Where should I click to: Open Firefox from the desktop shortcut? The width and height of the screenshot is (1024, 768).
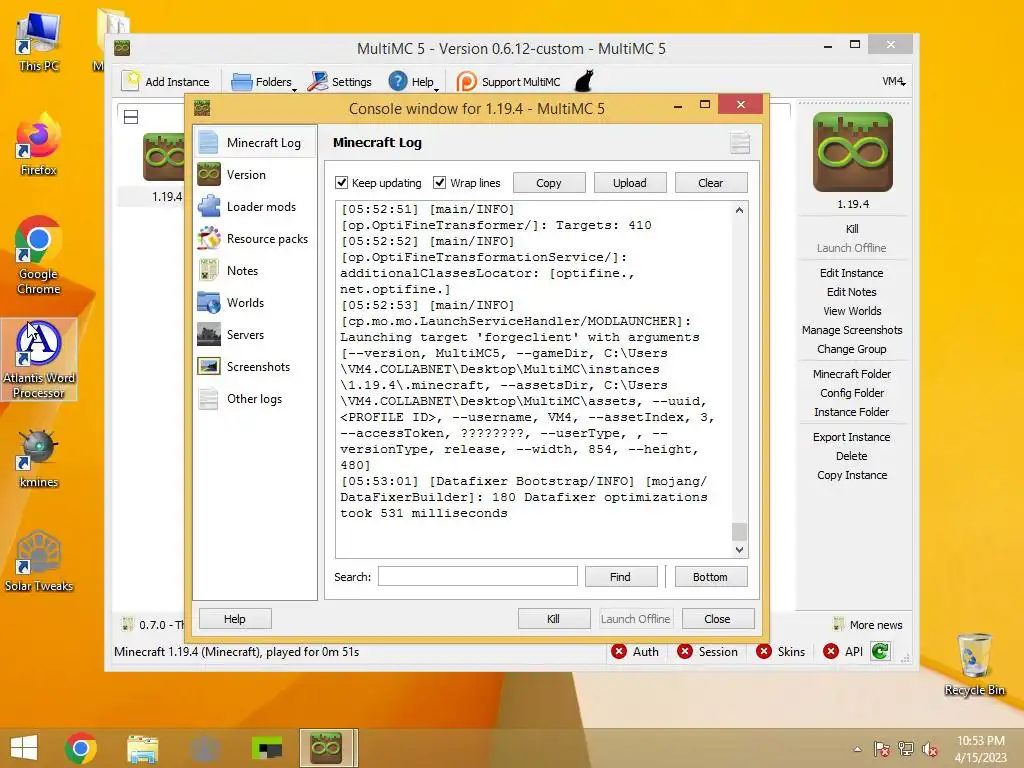tap(38, 145)
